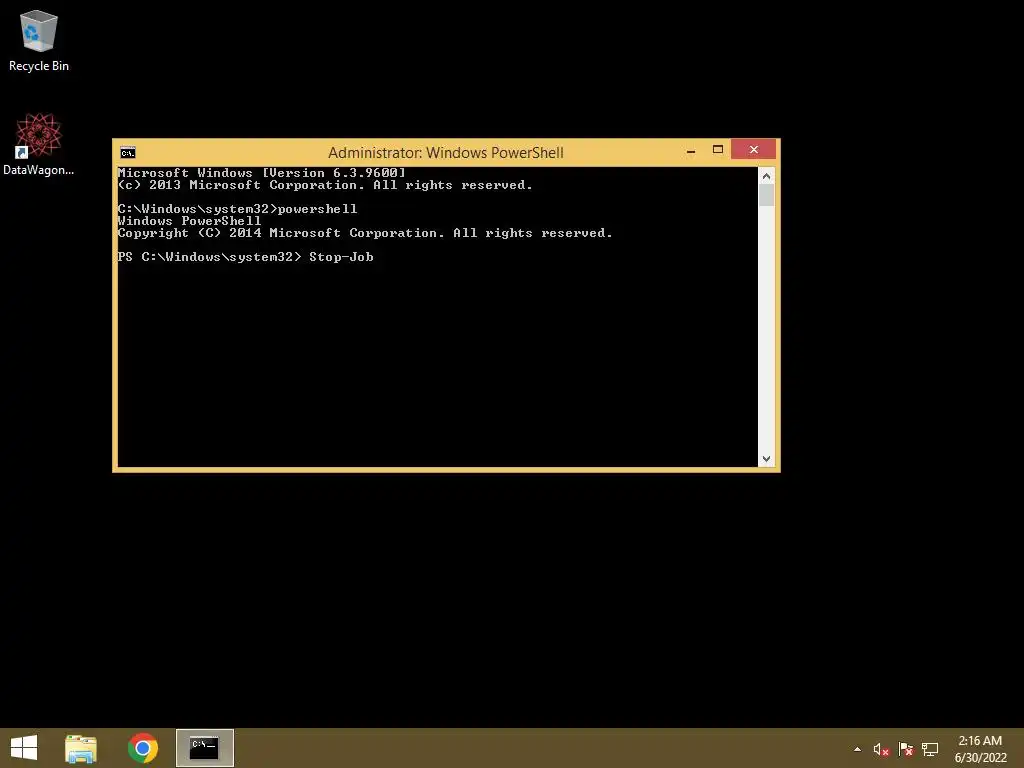1024x768 pixels.
Task: Click the Administrator: Windows PowerShell title text
Action: [445, 153]
